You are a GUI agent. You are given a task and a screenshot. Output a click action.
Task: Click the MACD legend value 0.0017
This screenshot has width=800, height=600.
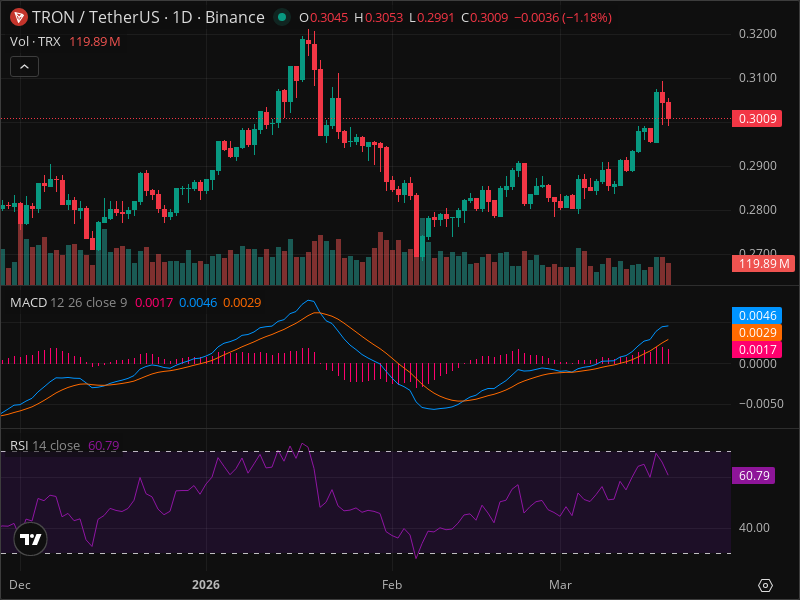coord(154,303)
